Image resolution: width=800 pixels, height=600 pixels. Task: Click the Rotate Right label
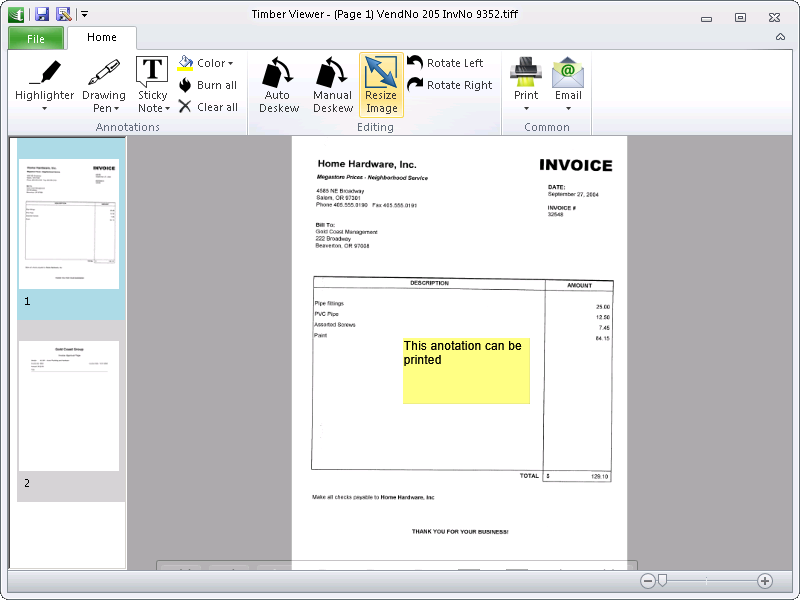(459, 85)
